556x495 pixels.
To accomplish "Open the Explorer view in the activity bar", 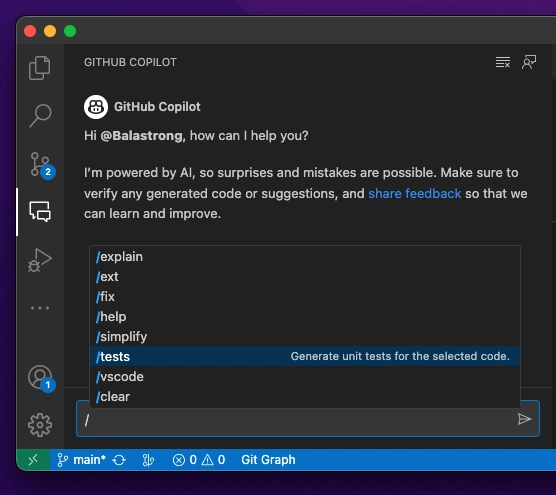I will coord(40,68).
